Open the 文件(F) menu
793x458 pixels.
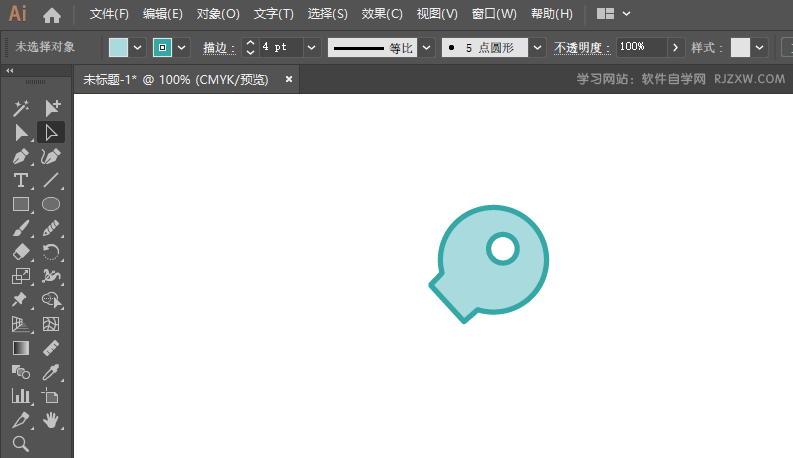pos(109,14)
